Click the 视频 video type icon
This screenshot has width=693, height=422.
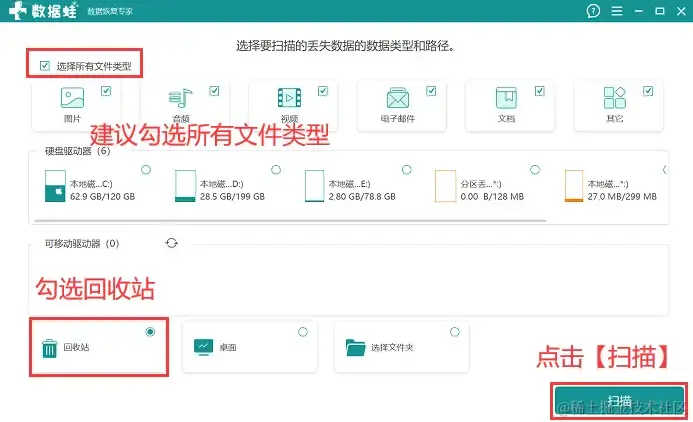[289, 98]
